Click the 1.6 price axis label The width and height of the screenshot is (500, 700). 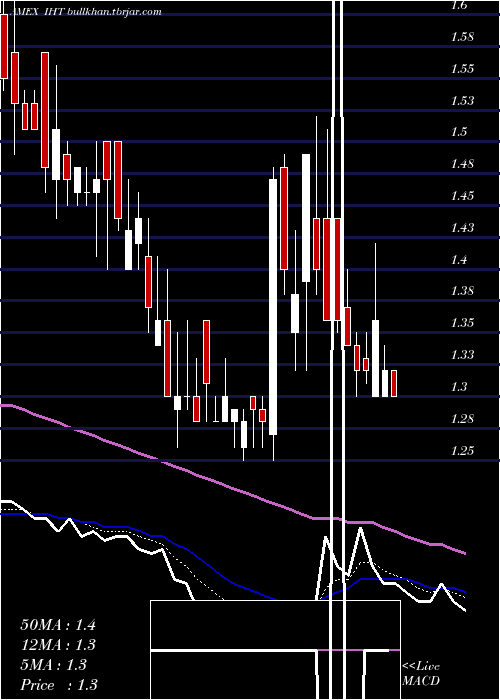coord(460,5)
